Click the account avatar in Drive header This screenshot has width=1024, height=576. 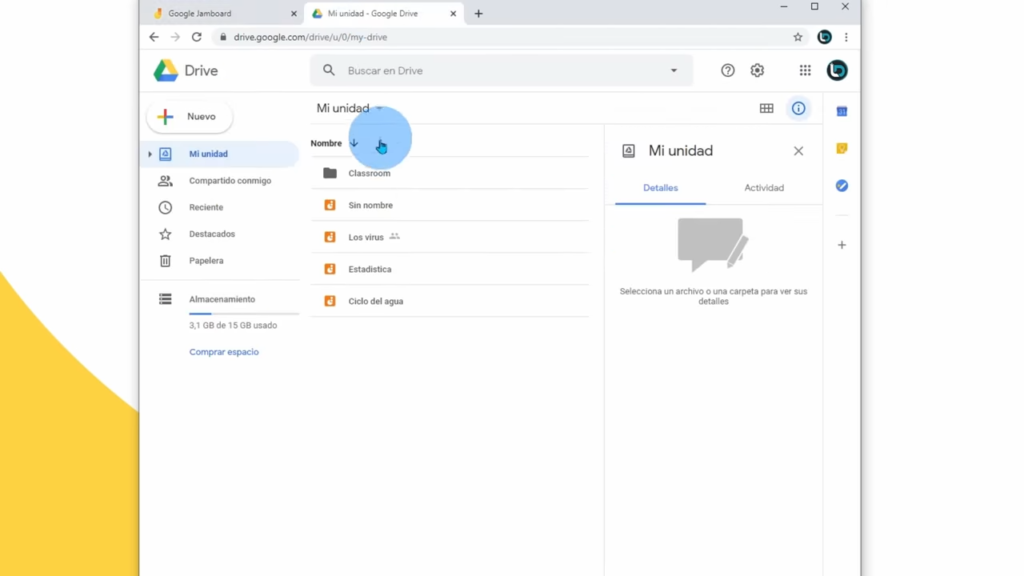837,71
